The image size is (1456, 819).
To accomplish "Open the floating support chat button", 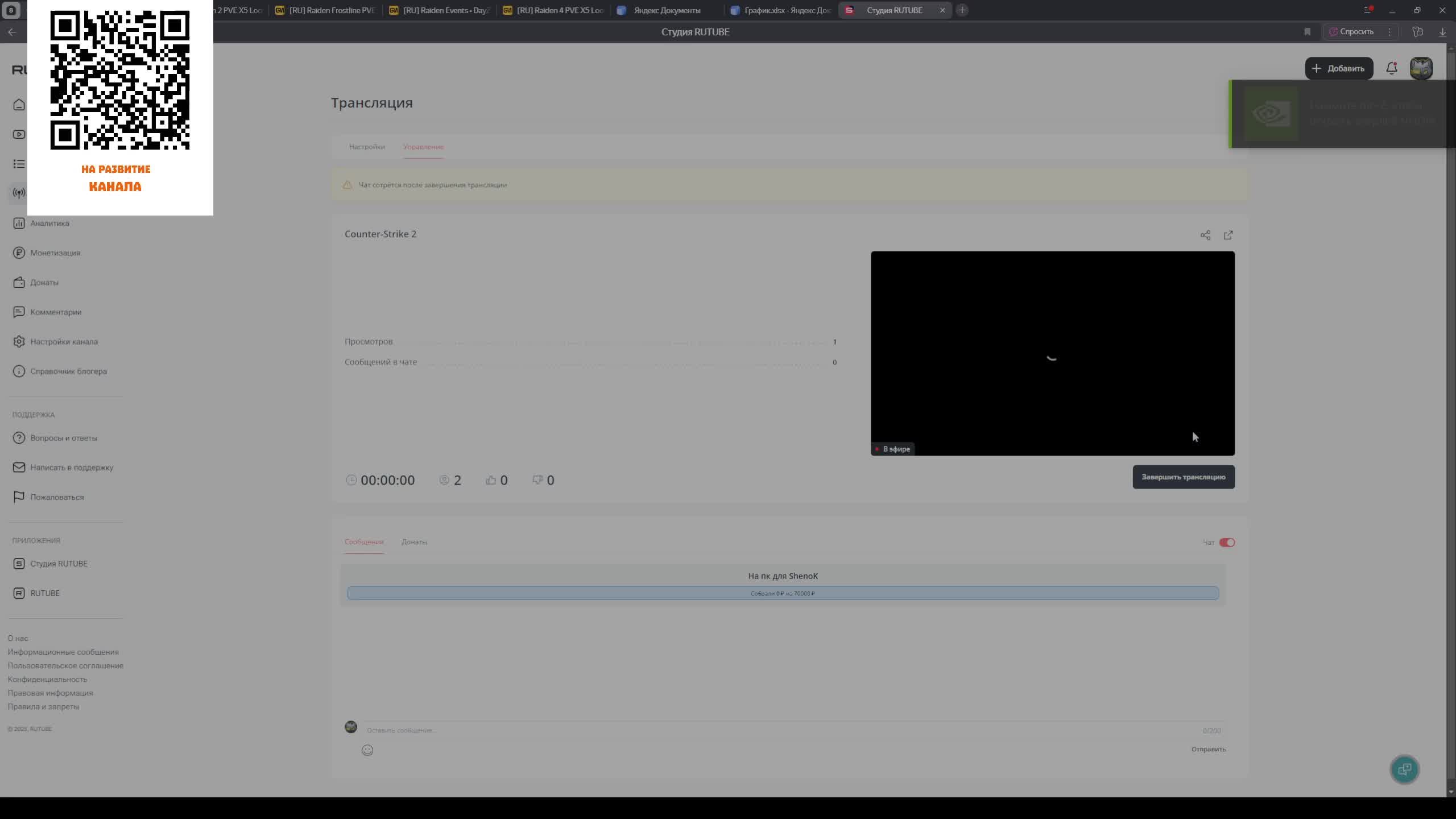I will (x=1405, y=770).
